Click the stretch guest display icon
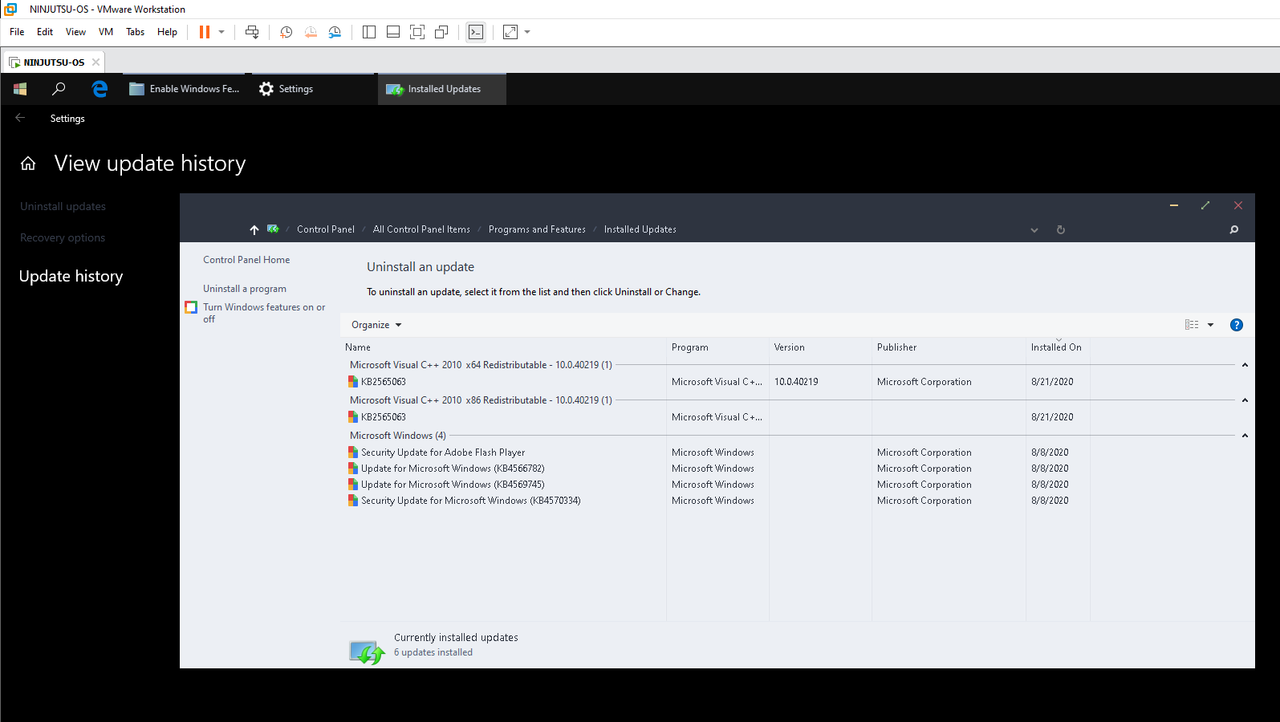This screenshot has width=1280, height=722. pyautogui.click(x=510, y=32)
